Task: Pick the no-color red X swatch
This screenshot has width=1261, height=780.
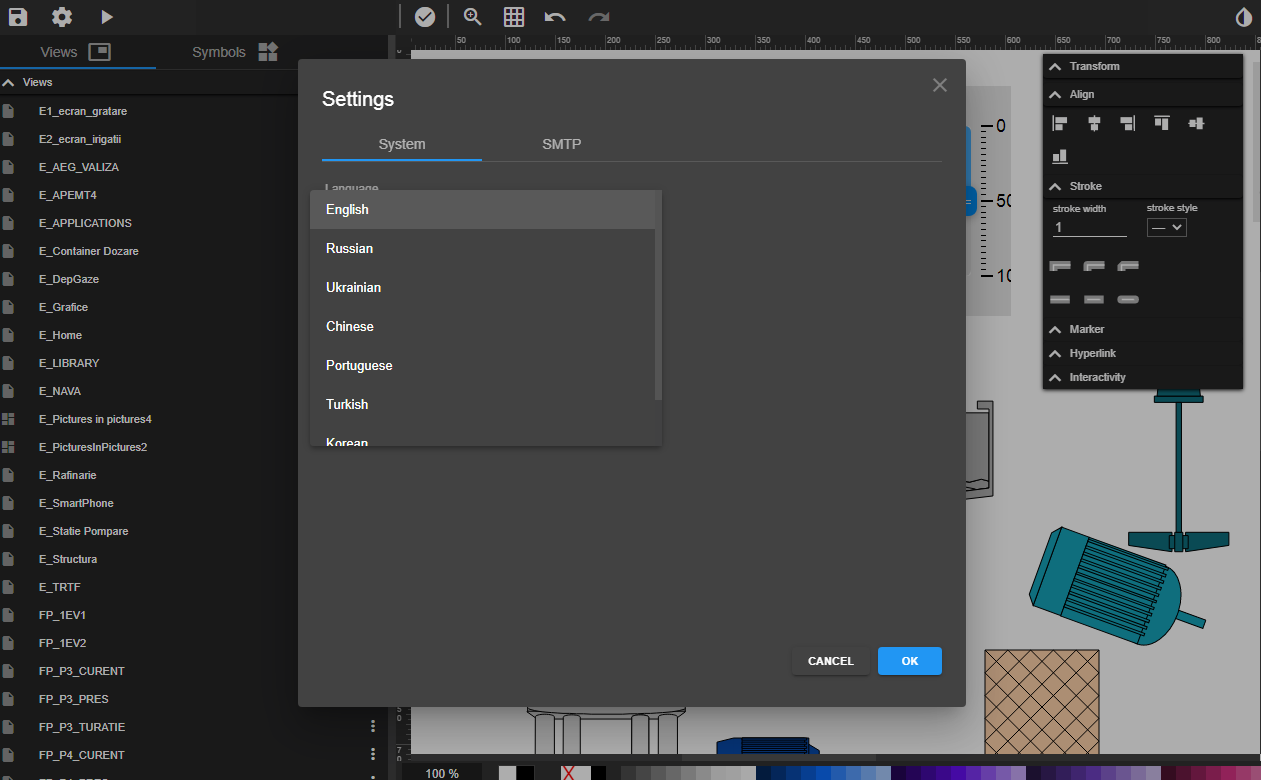Action: (568, 773)
